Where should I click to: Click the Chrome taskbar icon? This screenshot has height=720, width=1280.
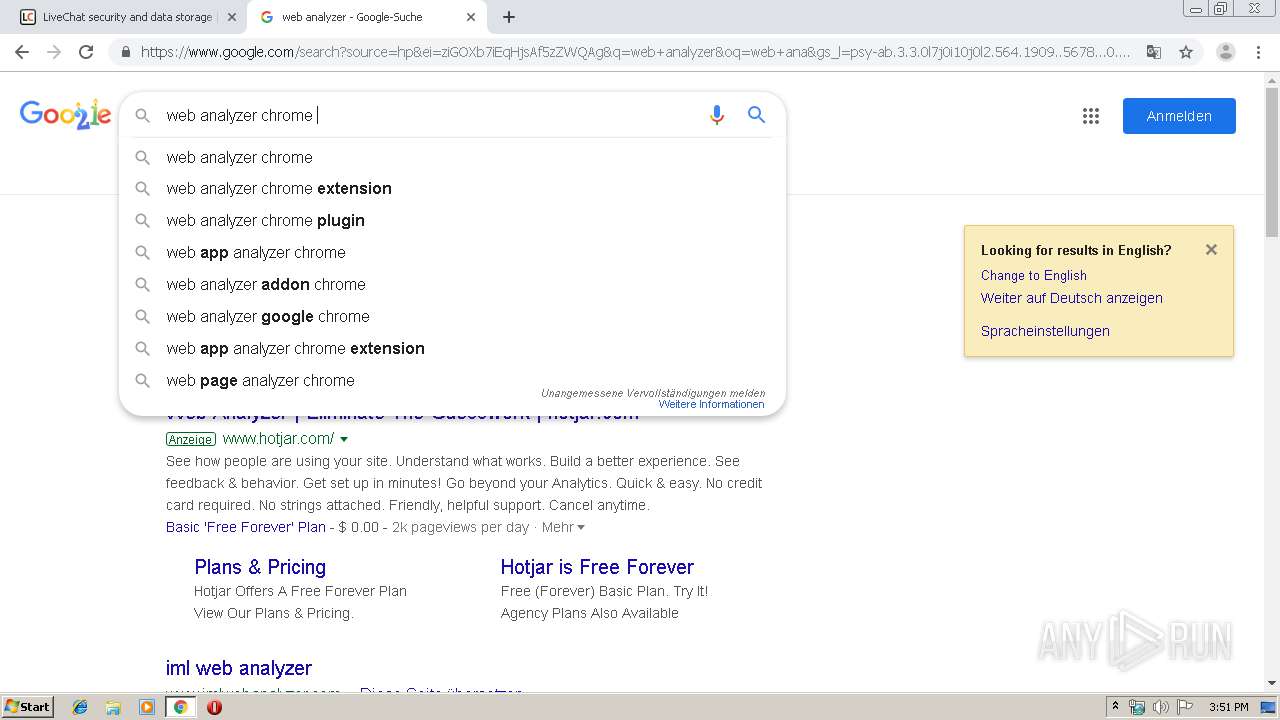(x=180, y=707)
